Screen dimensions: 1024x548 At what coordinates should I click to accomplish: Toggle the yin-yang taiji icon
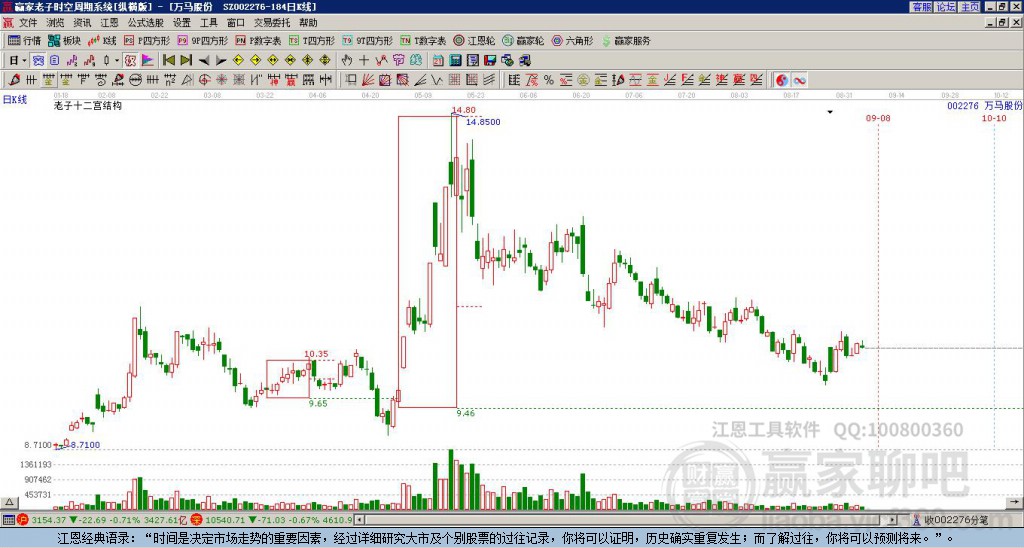coord(782,80)
